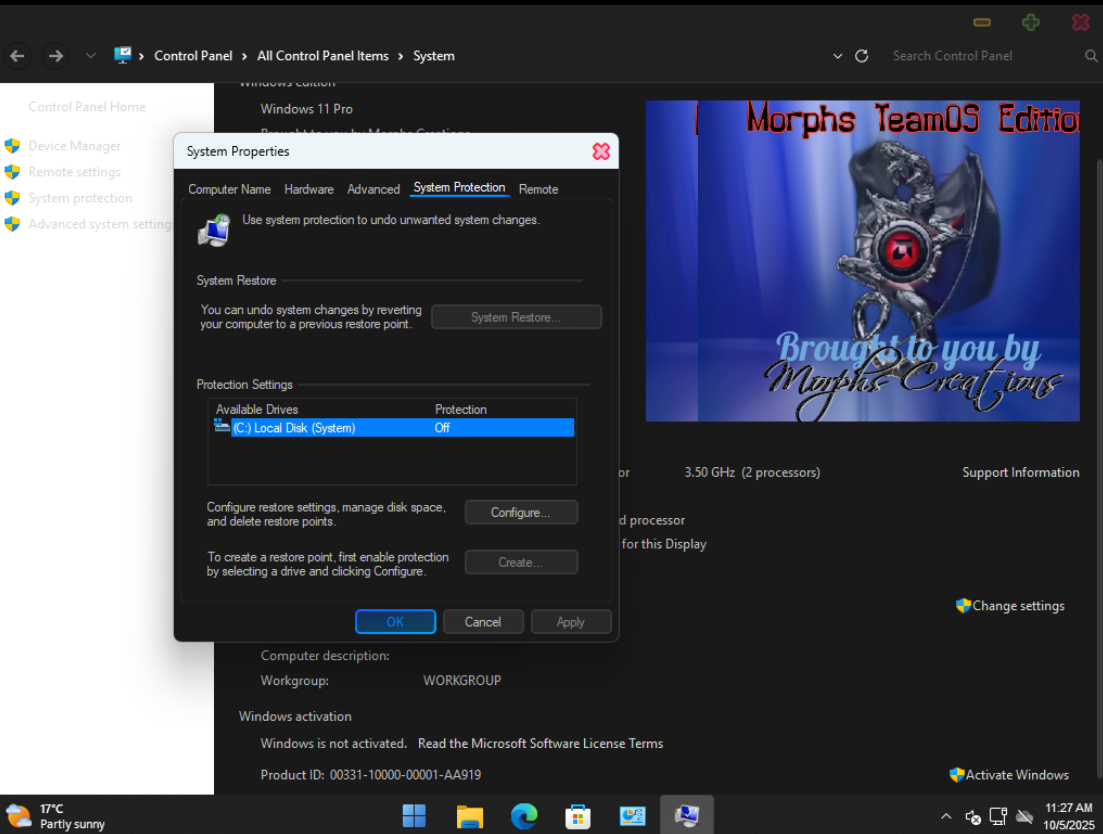Click the search magnifier in Control Panel
Screen dimensions: 1103x834
tap(1091, 57)
